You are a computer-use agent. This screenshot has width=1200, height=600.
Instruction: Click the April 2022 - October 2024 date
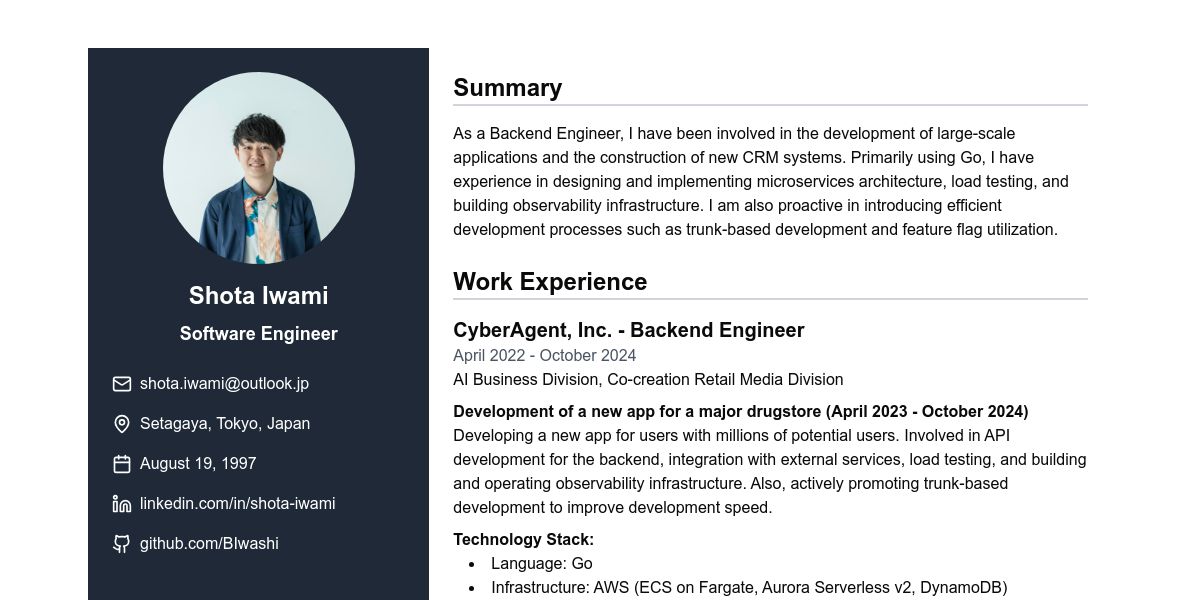(x=545, y=356)
